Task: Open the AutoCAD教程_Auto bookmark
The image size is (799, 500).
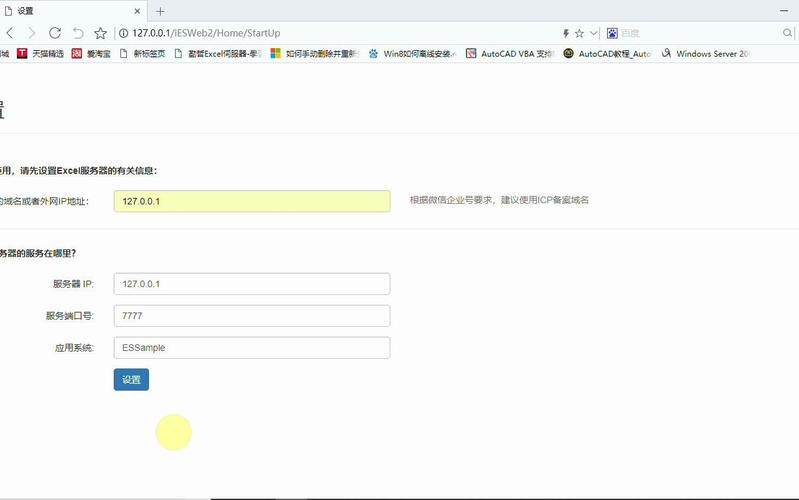Action: (x=607, y=54)
